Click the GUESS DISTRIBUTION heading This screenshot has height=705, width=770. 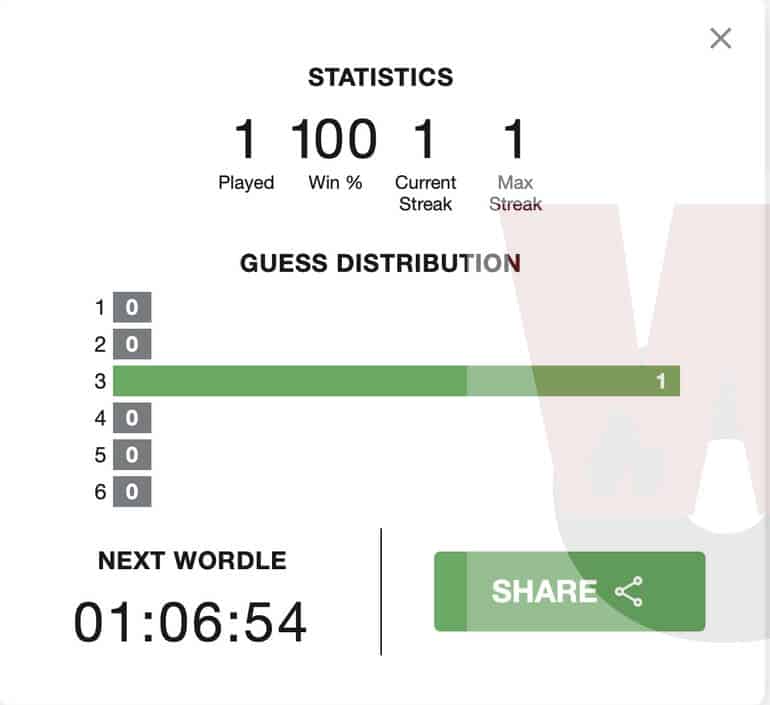click(380, 263)
